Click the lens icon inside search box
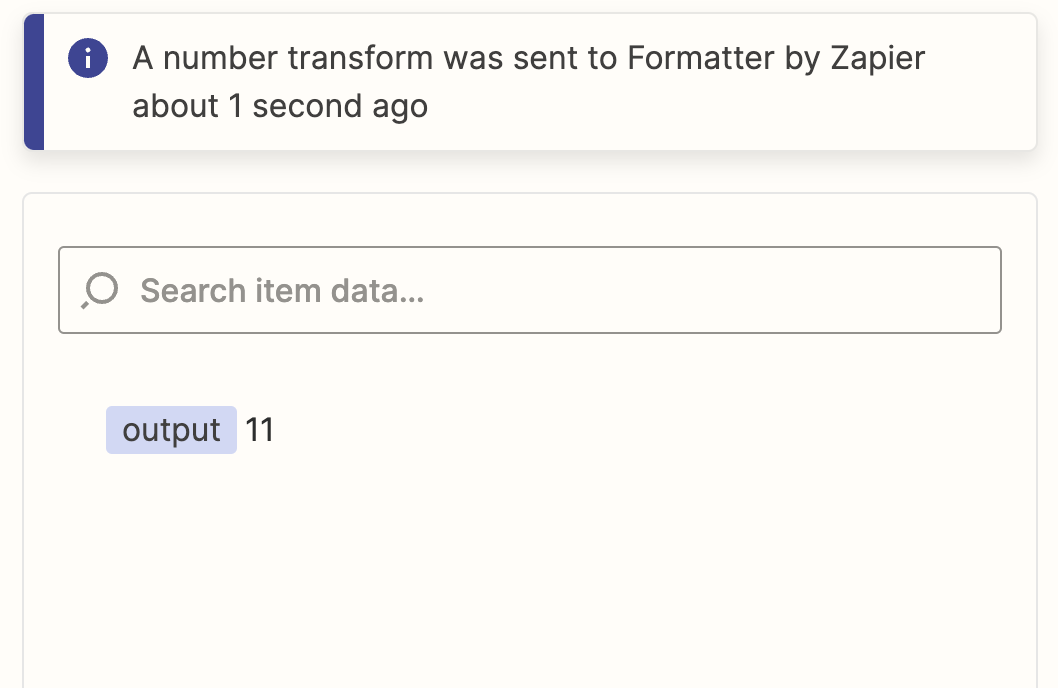The width and height of the screenshot is (1058, 688). 100,290
